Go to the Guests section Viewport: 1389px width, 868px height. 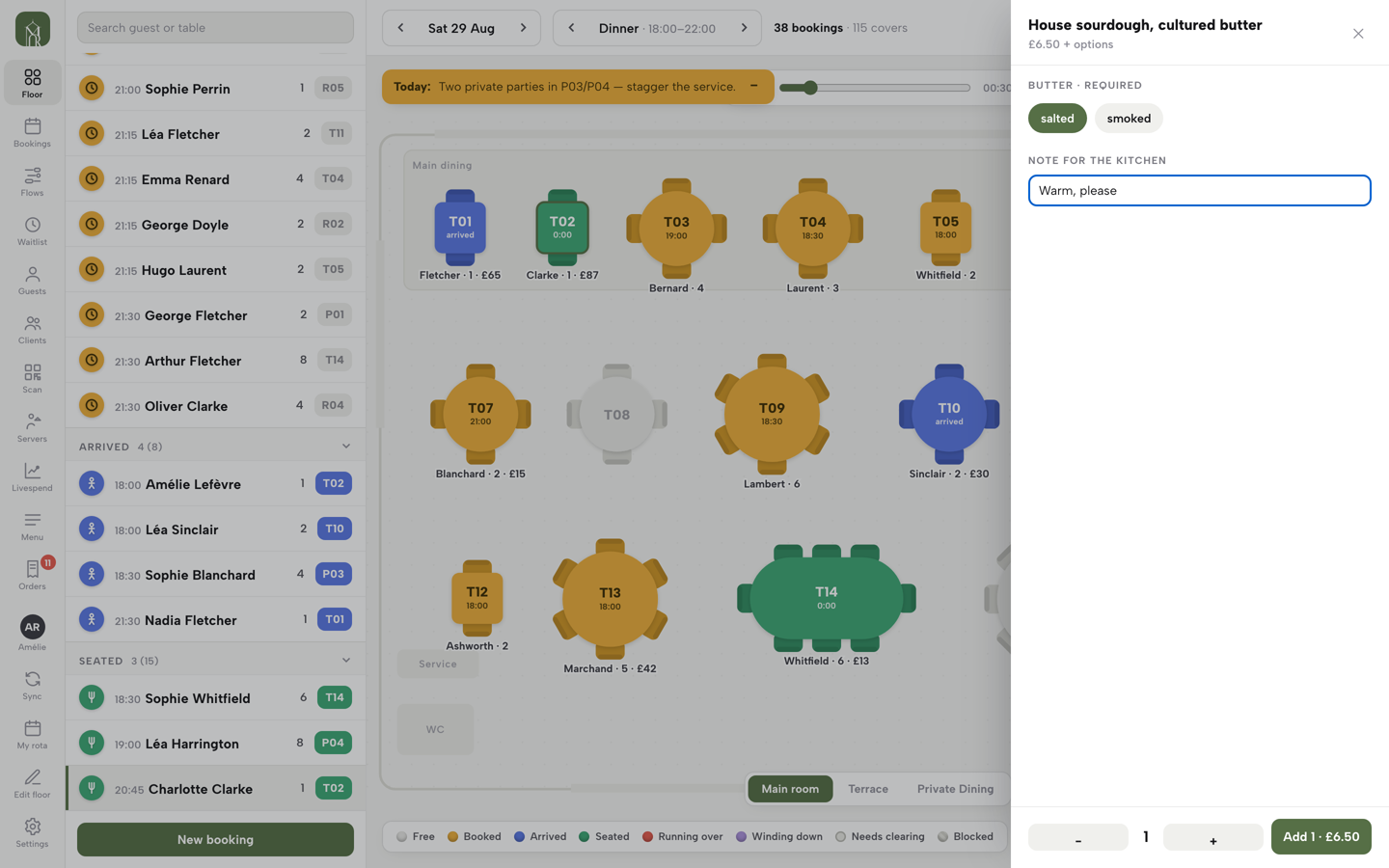(32, 280)
